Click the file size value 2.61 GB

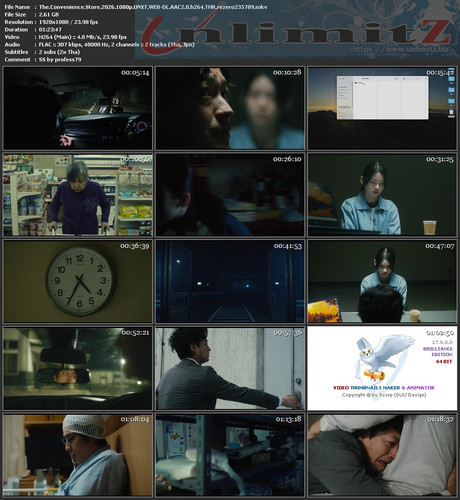click(x=49, y=14)
